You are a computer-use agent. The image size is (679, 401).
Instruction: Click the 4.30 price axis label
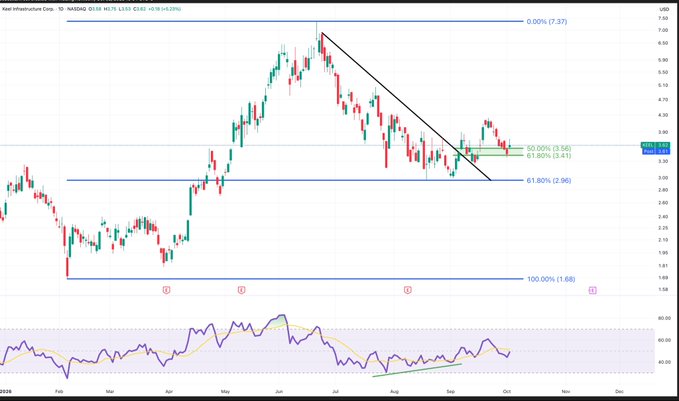click(x=663, y=115)
